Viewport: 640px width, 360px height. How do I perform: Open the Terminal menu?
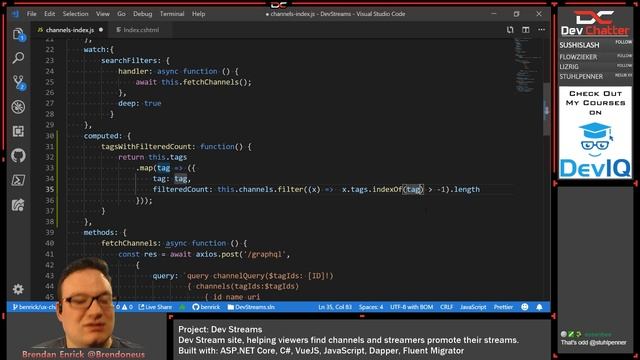172,13
